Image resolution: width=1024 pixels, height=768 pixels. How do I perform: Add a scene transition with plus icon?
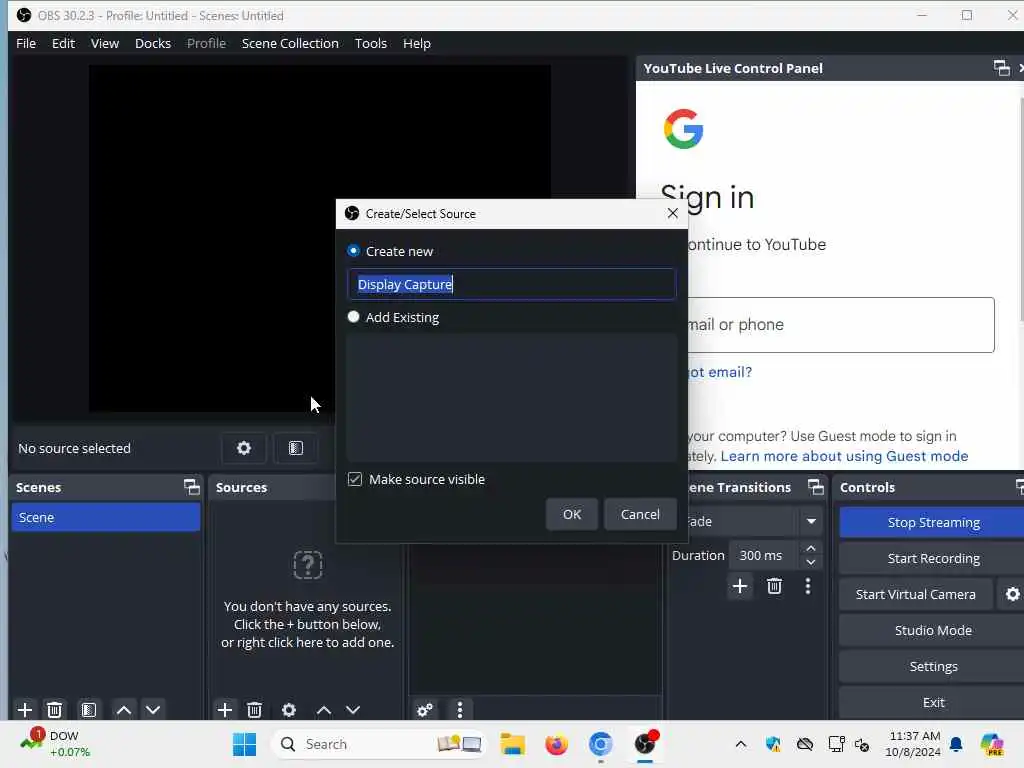tap(740, 586)
